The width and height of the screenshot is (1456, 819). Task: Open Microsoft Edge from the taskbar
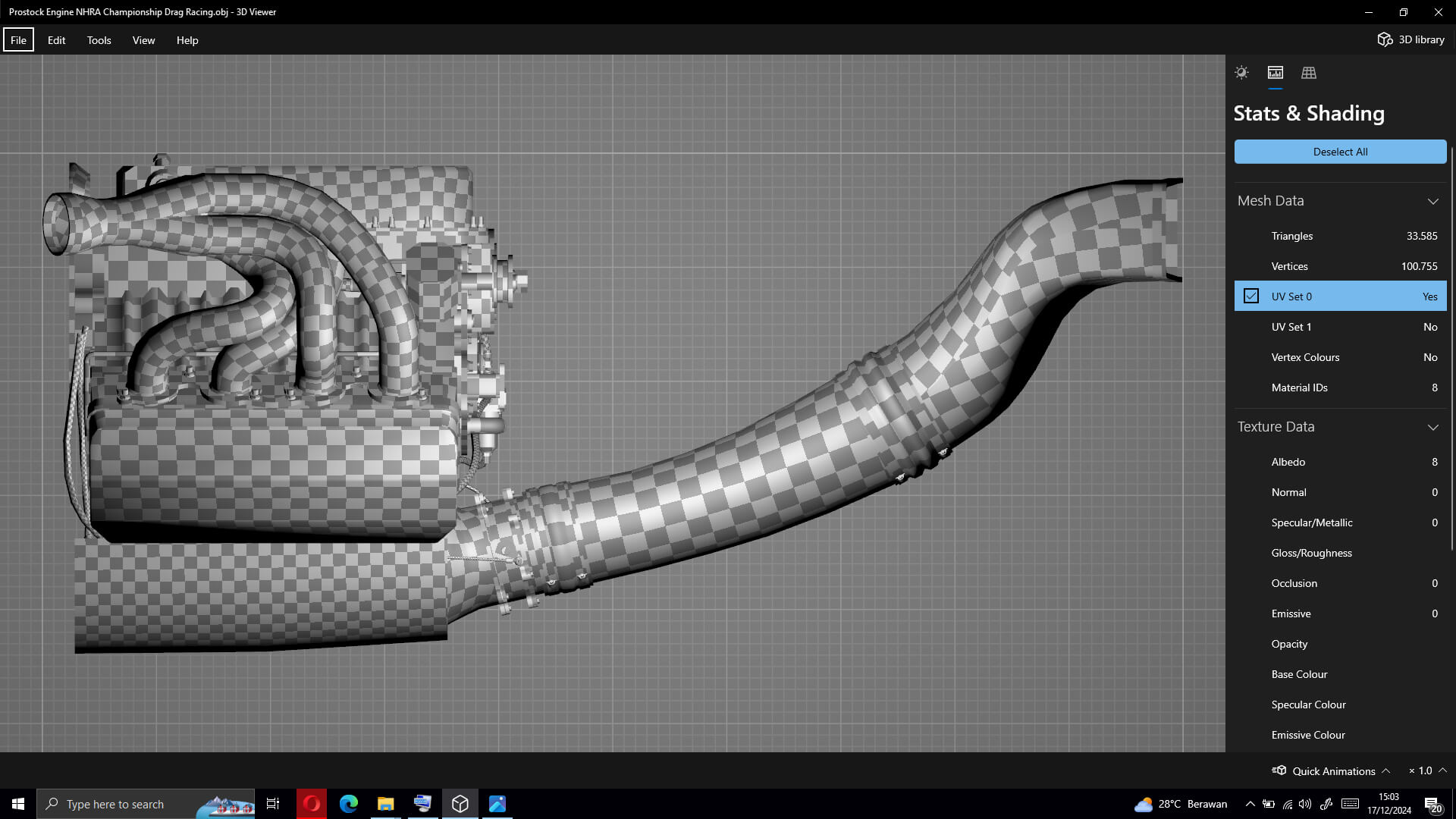(x=348, y=804)
